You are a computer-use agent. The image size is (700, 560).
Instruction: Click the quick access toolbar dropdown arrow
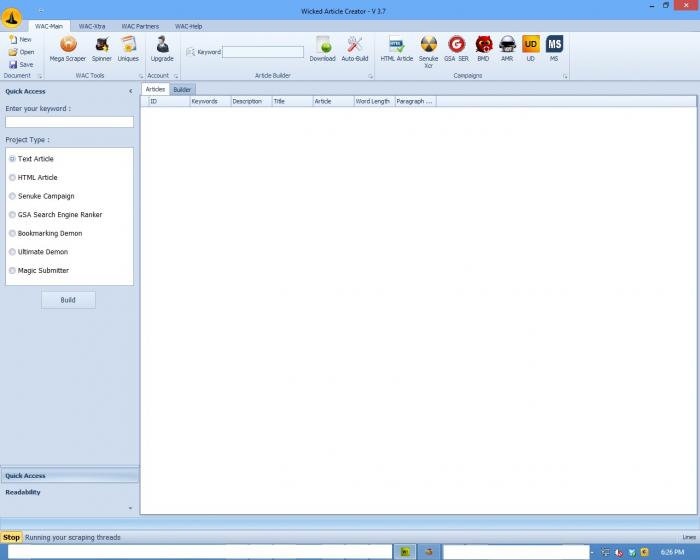pos(41,10)
